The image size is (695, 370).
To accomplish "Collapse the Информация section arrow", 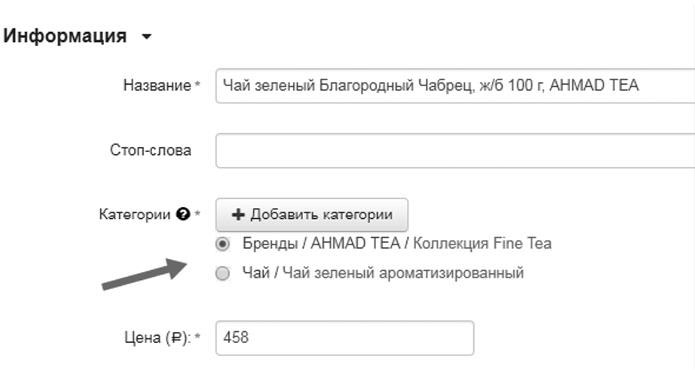I will (x=147, y=37).
